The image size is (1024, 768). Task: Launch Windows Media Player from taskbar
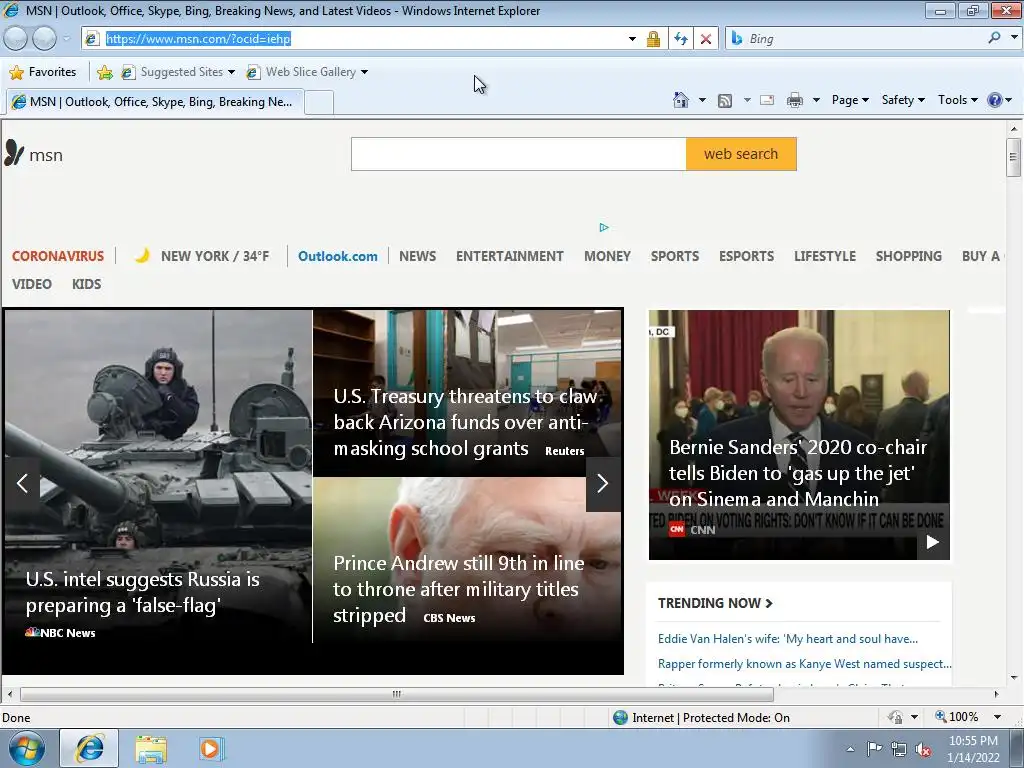pos(211,749)
